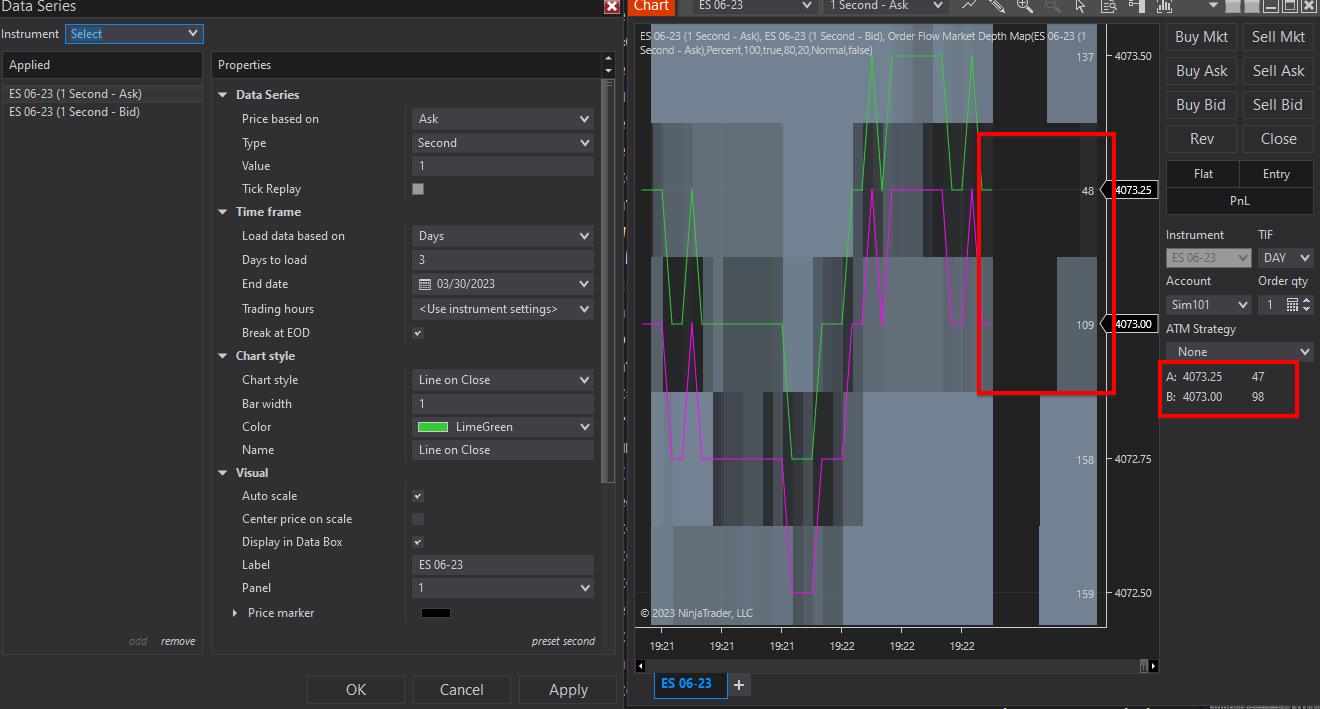Open the ATM Strategy dropdown
The height and width of the screenshot is (709, 1320).
pos(1239,352)
